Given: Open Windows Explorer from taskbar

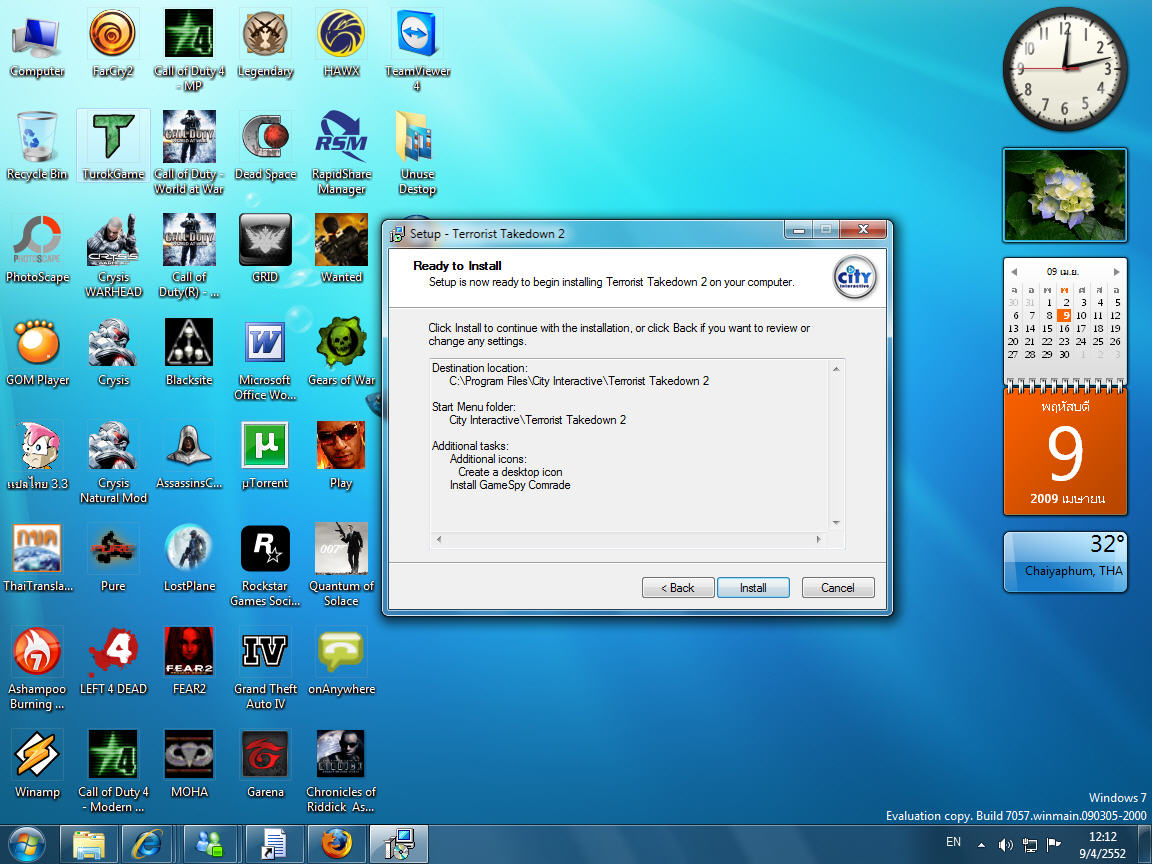Looking at the screenshot, I should point(88,845).
